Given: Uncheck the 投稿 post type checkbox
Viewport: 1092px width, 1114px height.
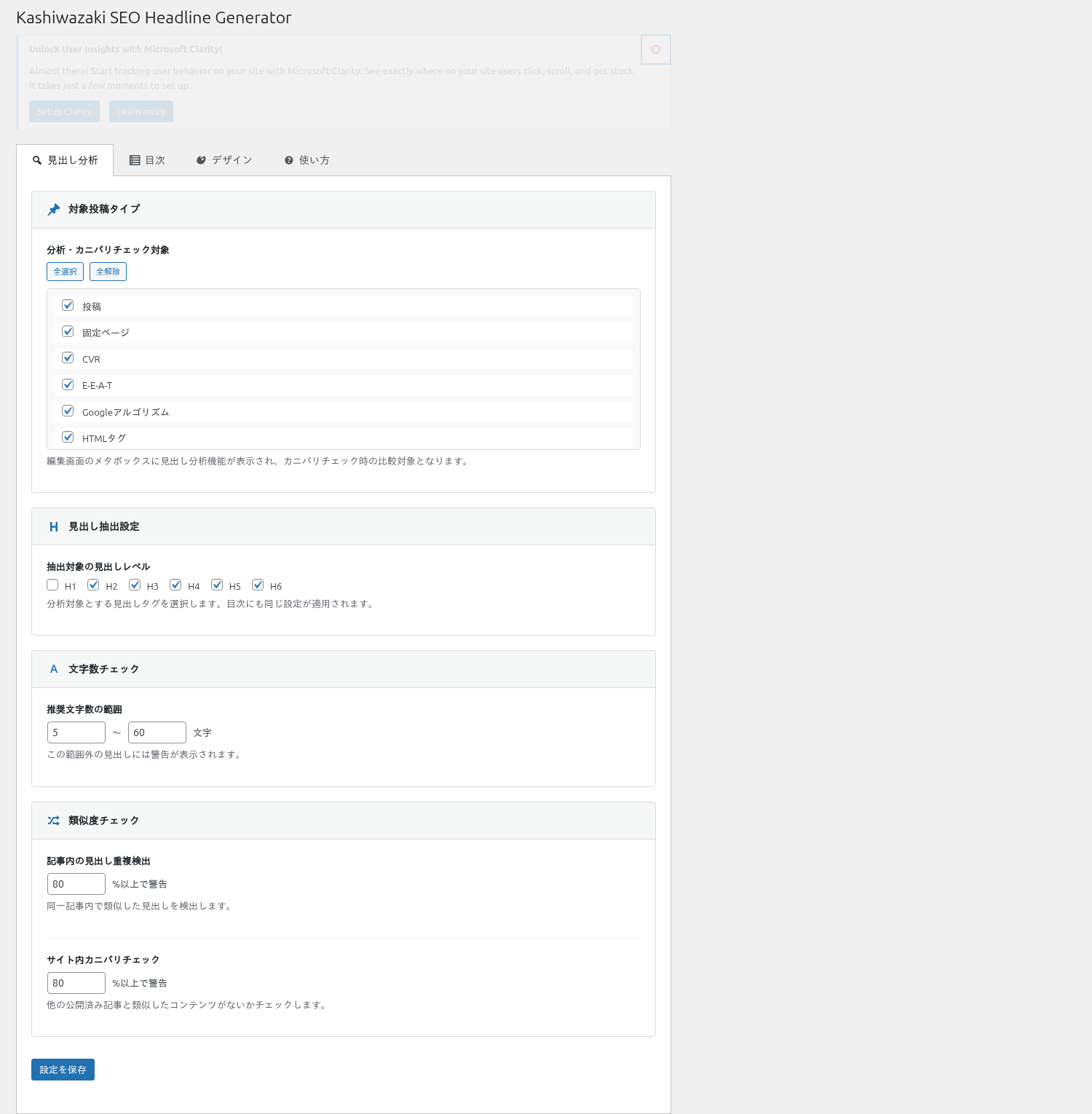Looking at the screenshot, I should click(x=68, y=305).
